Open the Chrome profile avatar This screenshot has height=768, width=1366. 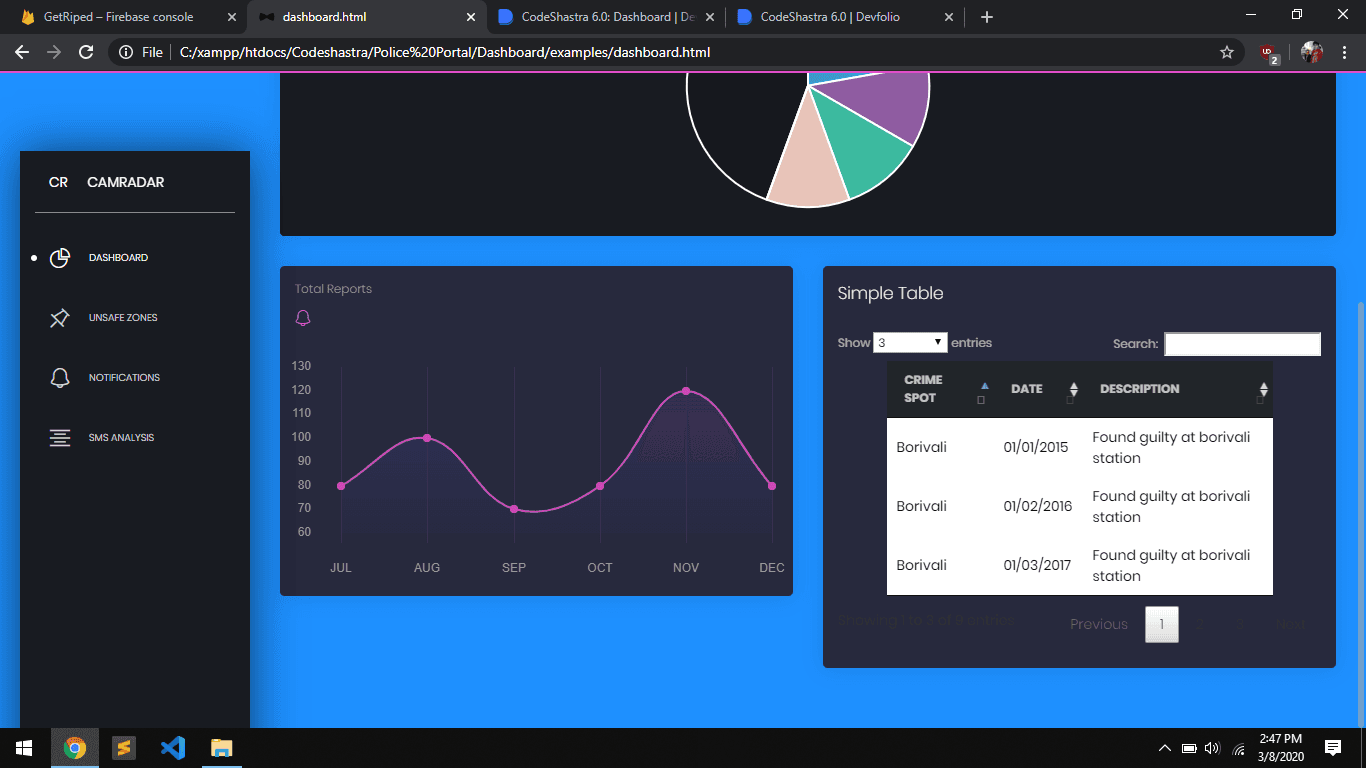pyautogui.click(x=1312, y=52)
